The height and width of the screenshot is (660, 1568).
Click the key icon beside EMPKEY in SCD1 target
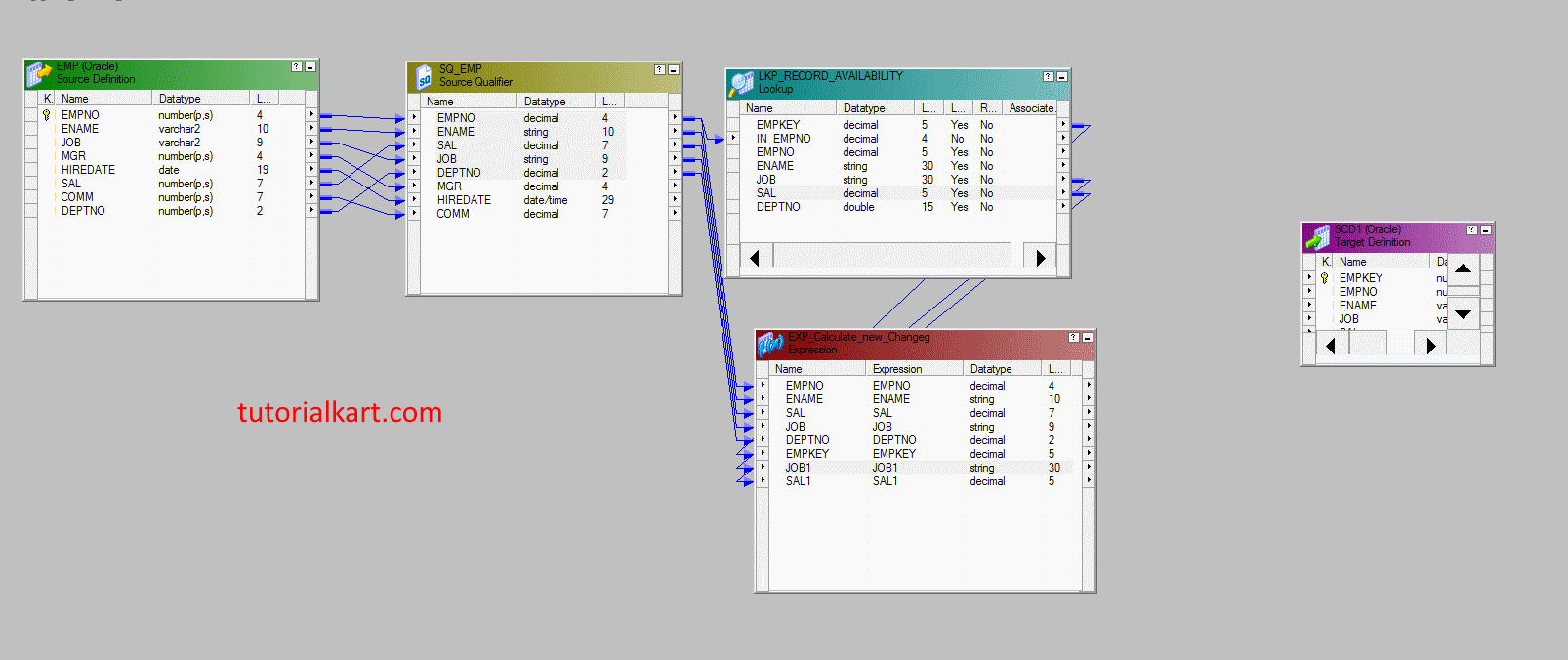click(x=1325, y=278)
